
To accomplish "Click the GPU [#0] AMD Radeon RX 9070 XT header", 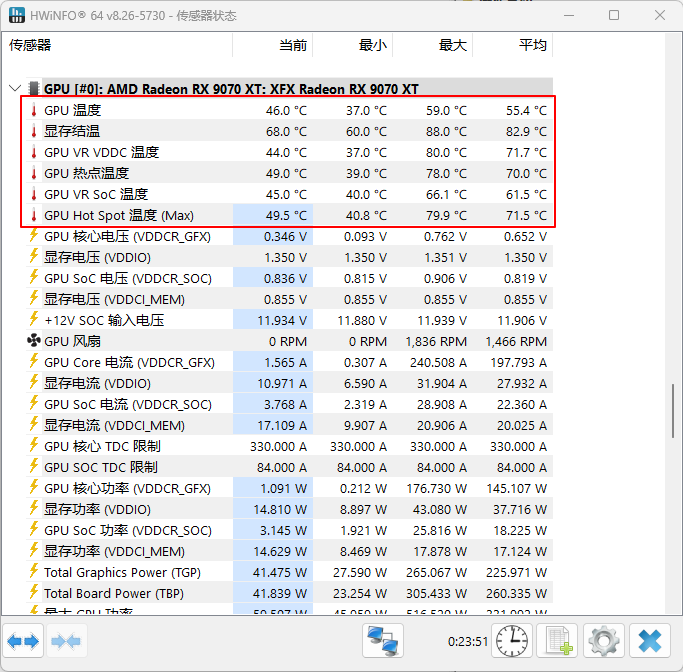I will click(231, 89).
